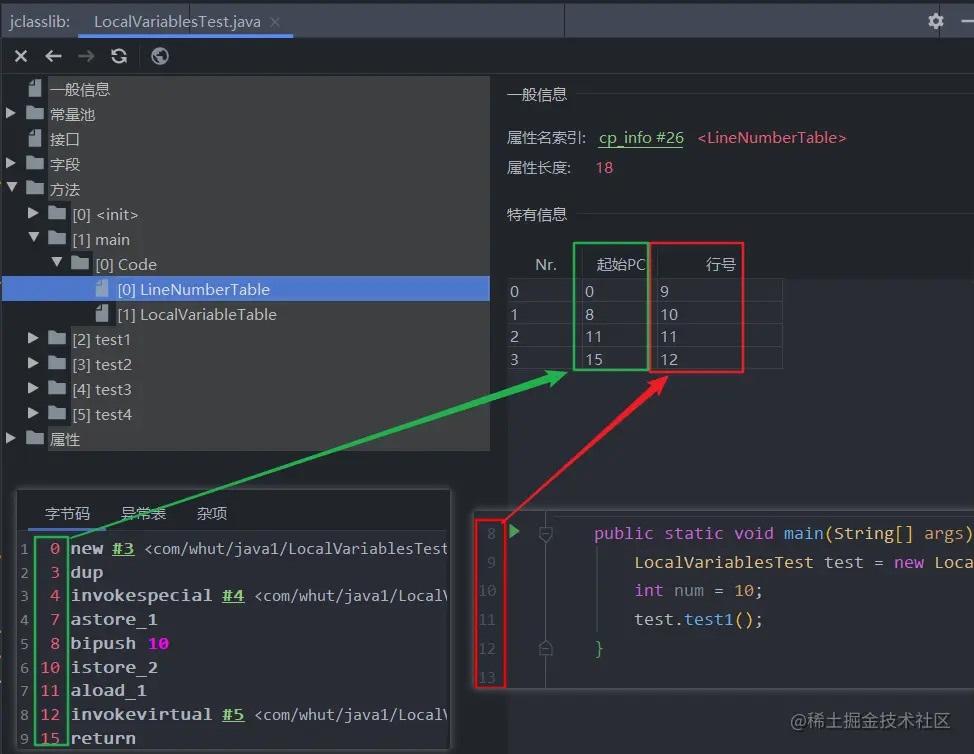The image size is (974, 754).
Task: Click the LocalVariableTable file icon
Action: point(102,314)
